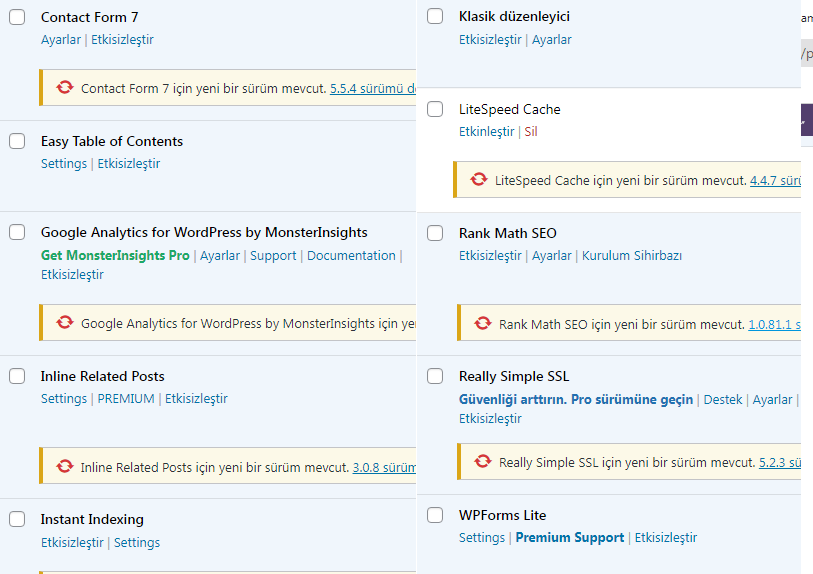Open Get MonsterInsights Pro link
This screenshot has width=813, height=574.
[115, 256]
